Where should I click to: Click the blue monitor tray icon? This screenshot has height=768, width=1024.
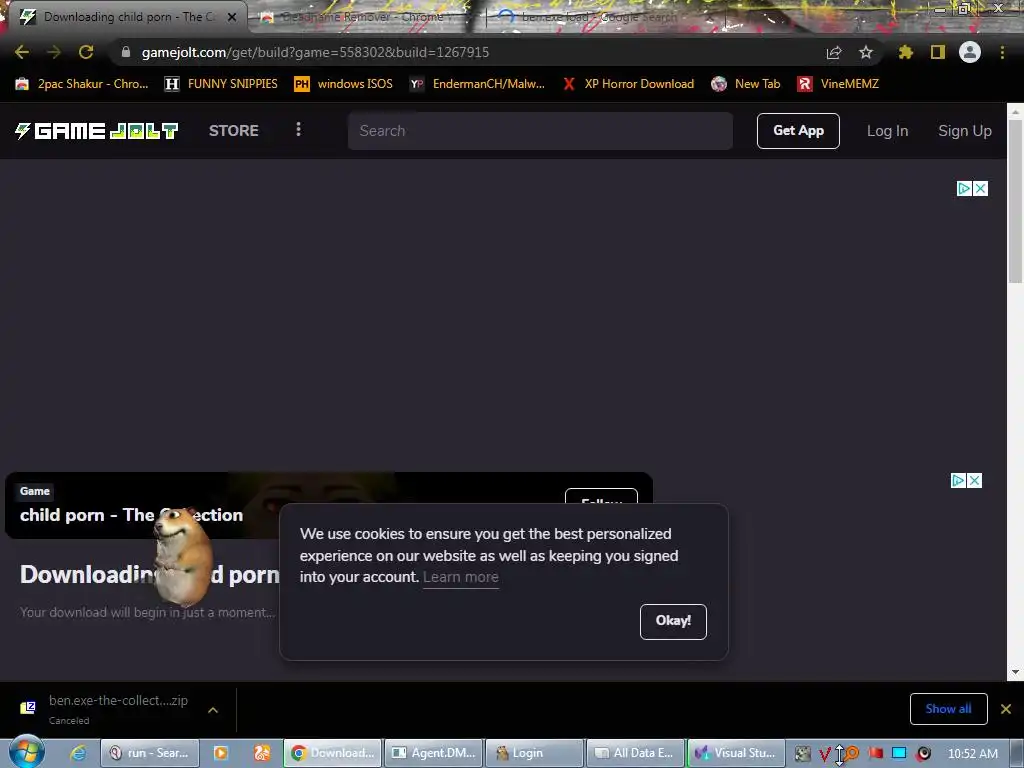click(x=899, y=753)
